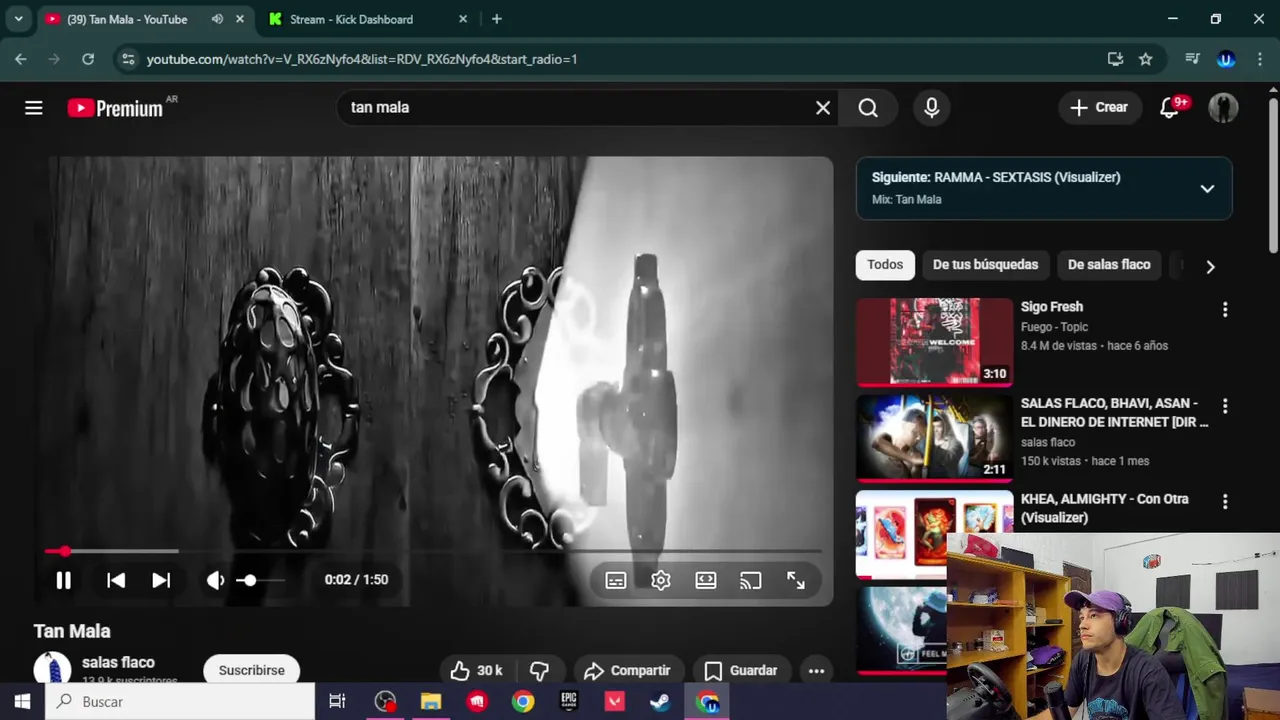Open the Valorant taskbar icon
The height and width of the screenshot is (720, 1280).
(x=615, y=702)
